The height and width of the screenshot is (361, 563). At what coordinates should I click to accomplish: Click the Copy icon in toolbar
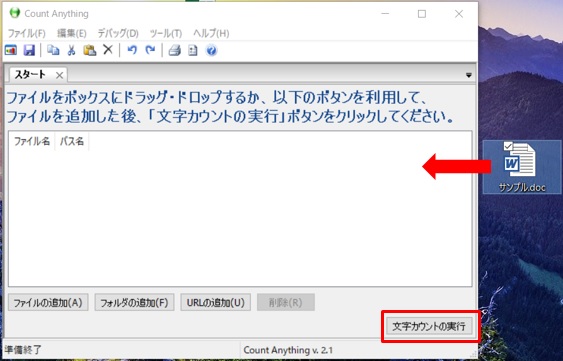pyautogui.click(x=53, y=50)
